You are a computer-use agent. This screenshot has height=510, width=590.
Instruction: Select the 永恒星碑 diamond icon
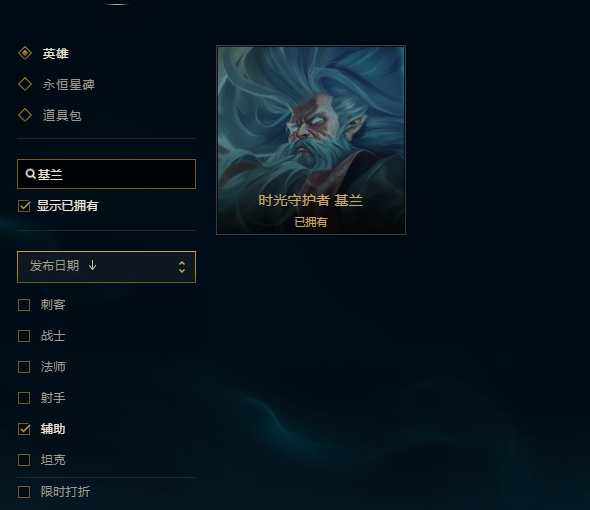[25, 84]
